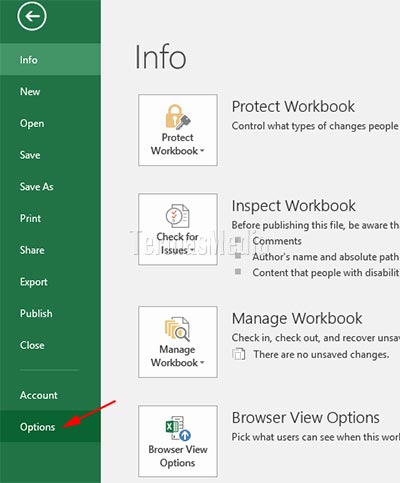Viewport: 400px width, 483px height.
Task: Click the large Info page title
Action: 160,57
